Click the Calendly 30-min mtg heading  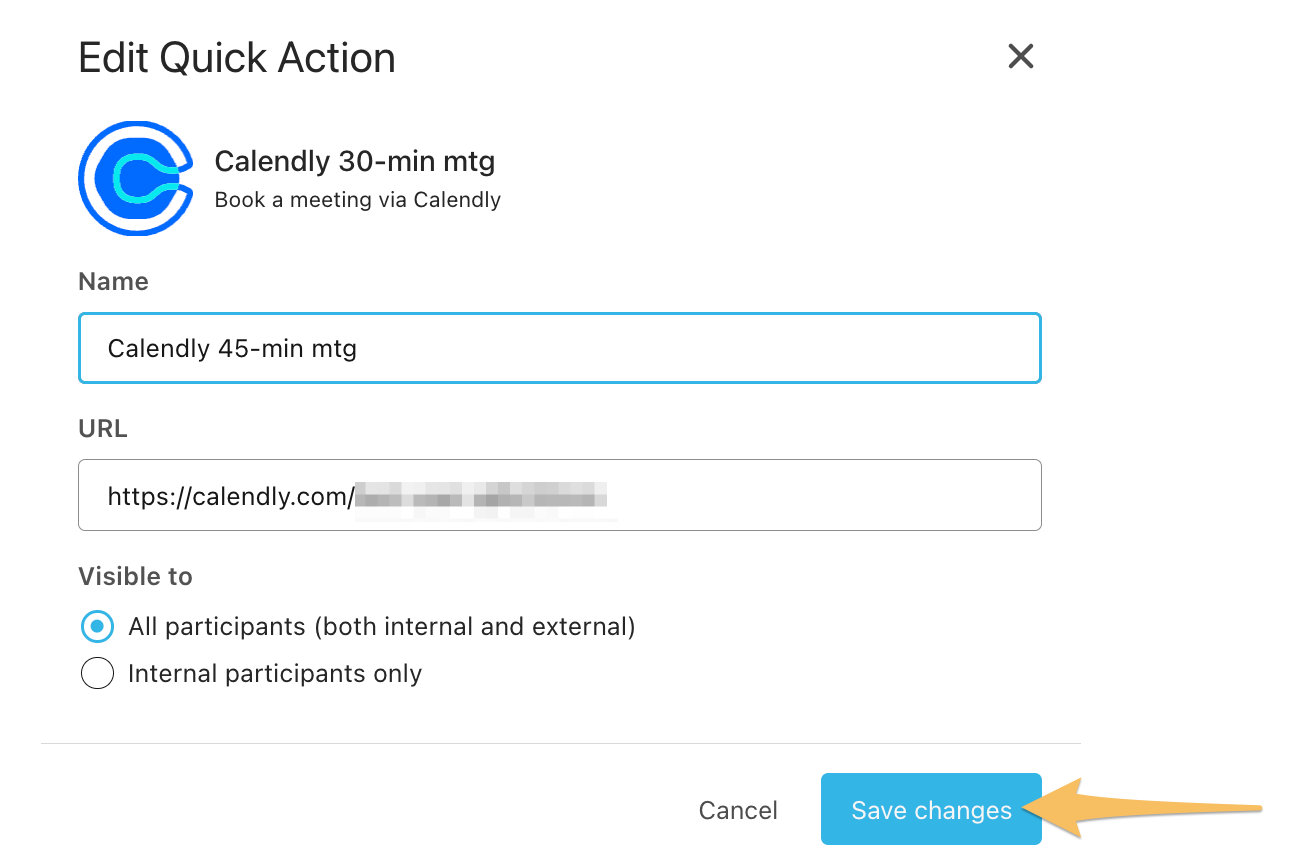(x=355, y=161)
